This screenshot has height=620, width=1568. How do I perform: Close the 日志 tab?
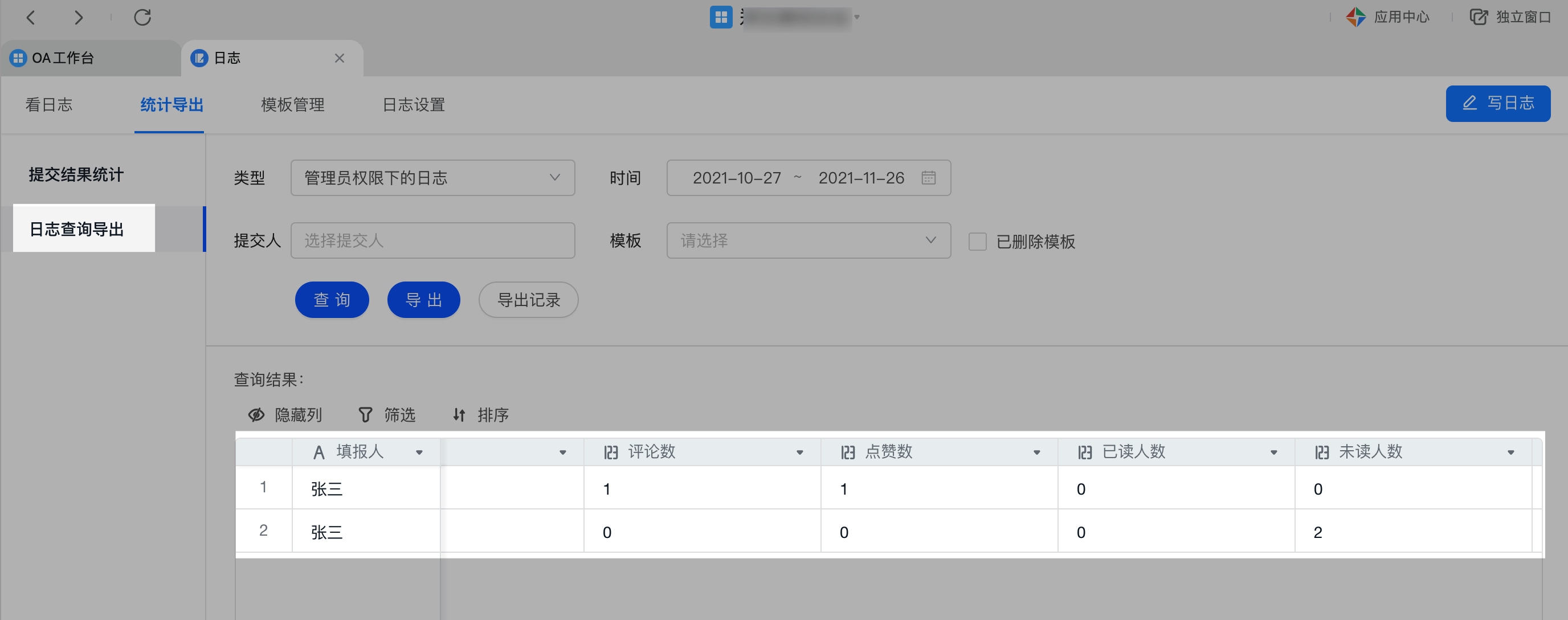tap(340, 58)
